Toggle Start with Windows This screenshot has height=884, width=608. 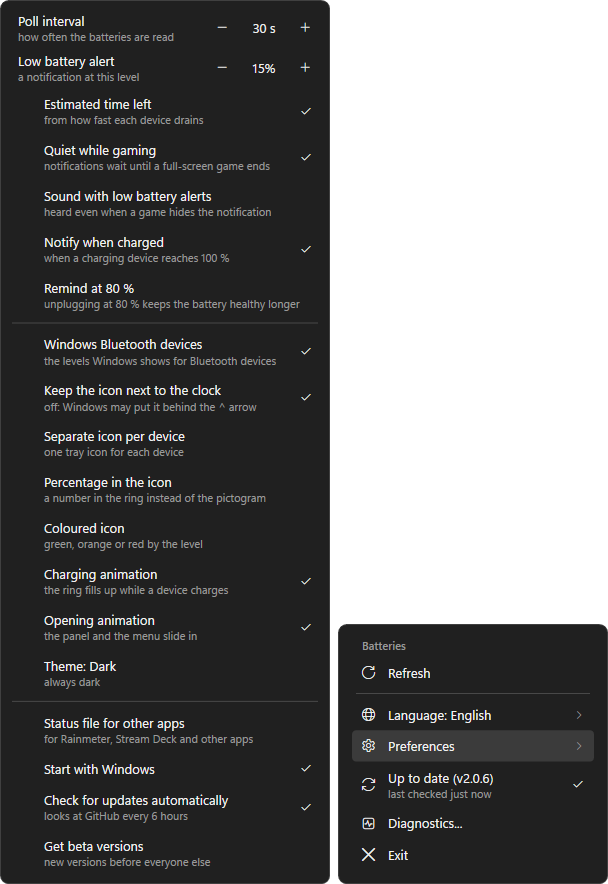click(x=165, y=769)
